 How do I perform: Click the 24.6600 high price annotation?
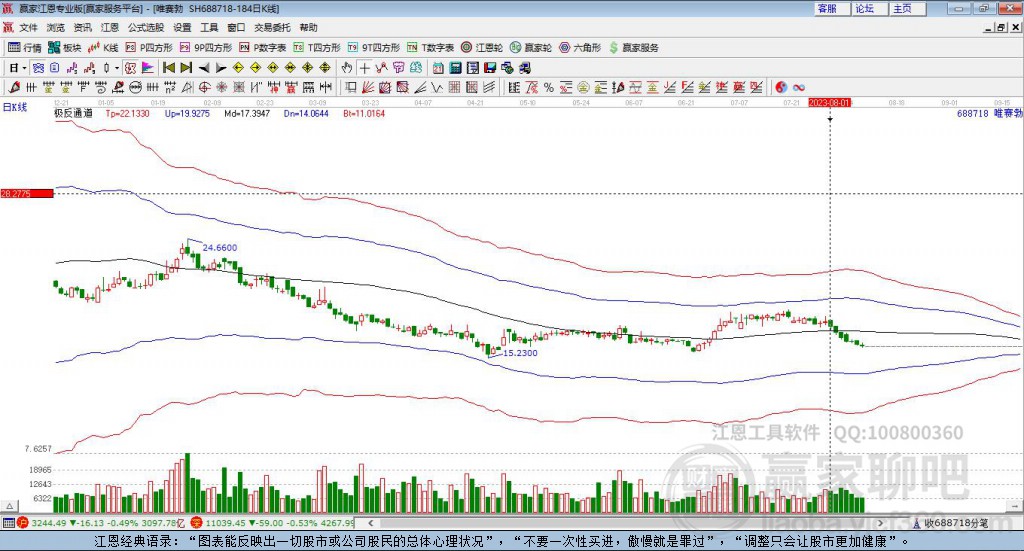219,247
